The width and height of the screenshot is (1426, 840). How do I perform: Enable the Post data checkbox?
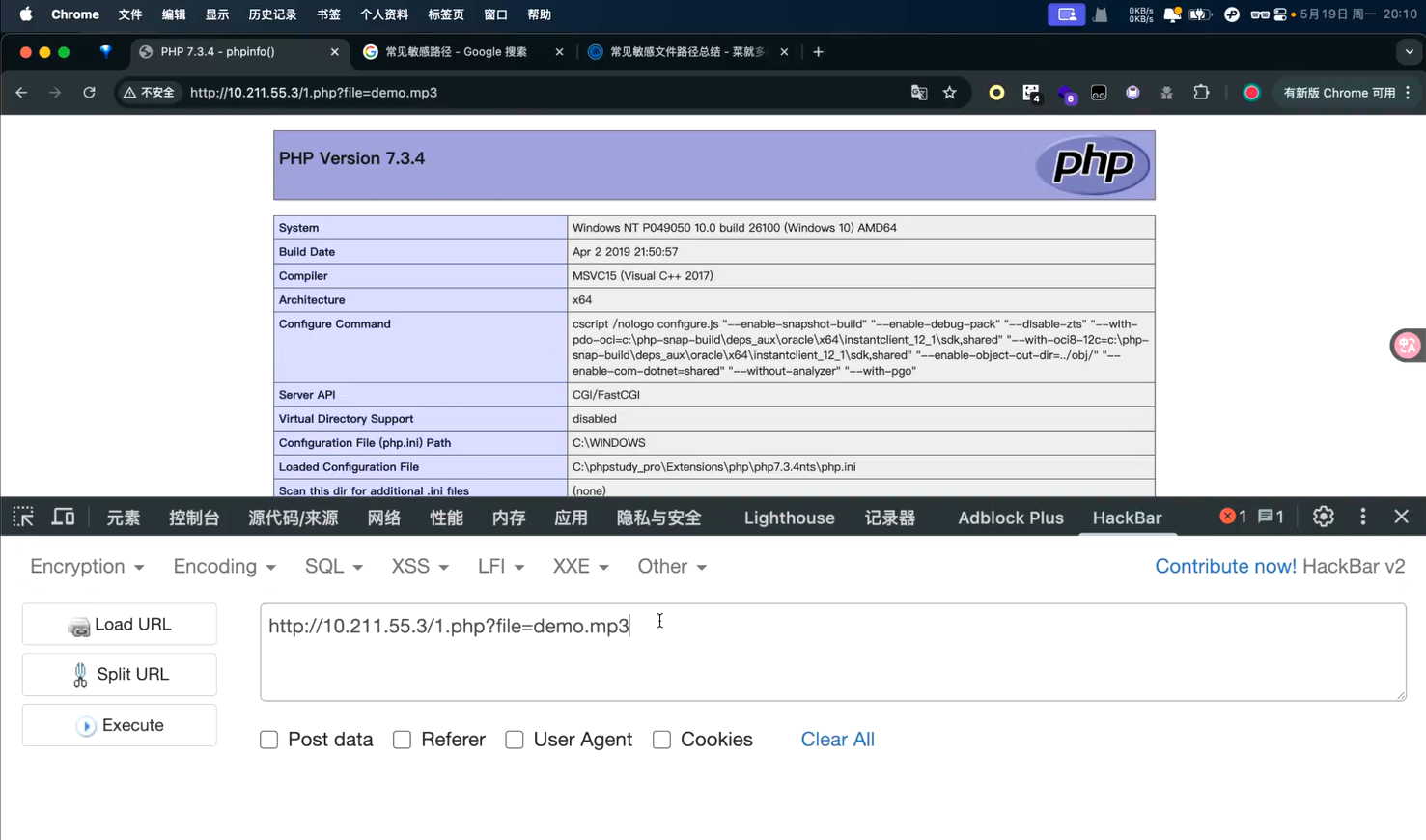pos(269,740)
